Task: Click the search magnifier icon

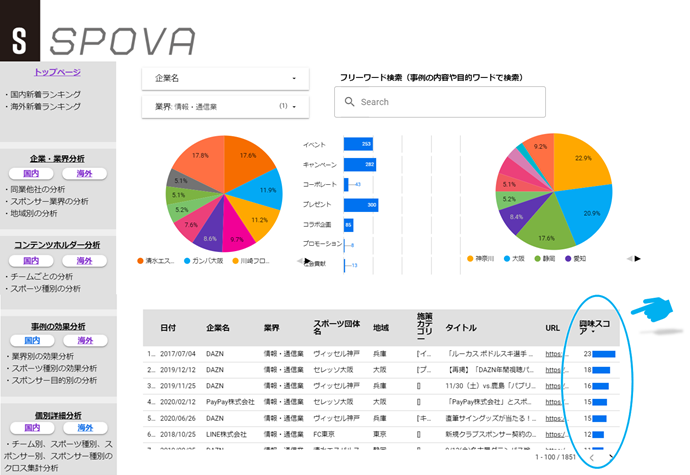Action: coord(349,102)
